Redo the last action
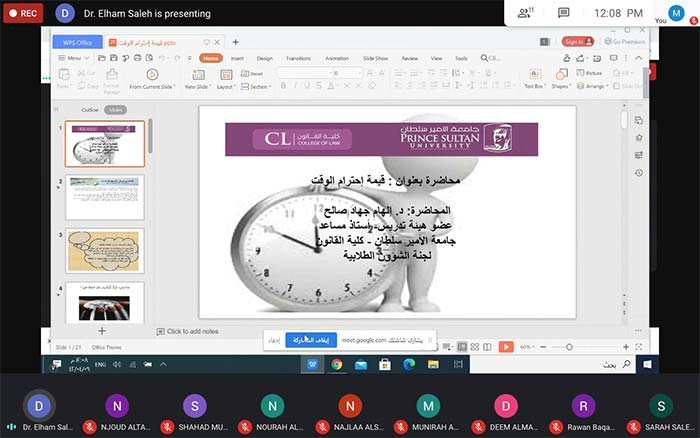This screenshot has width=700, height=438. [177, 58]
